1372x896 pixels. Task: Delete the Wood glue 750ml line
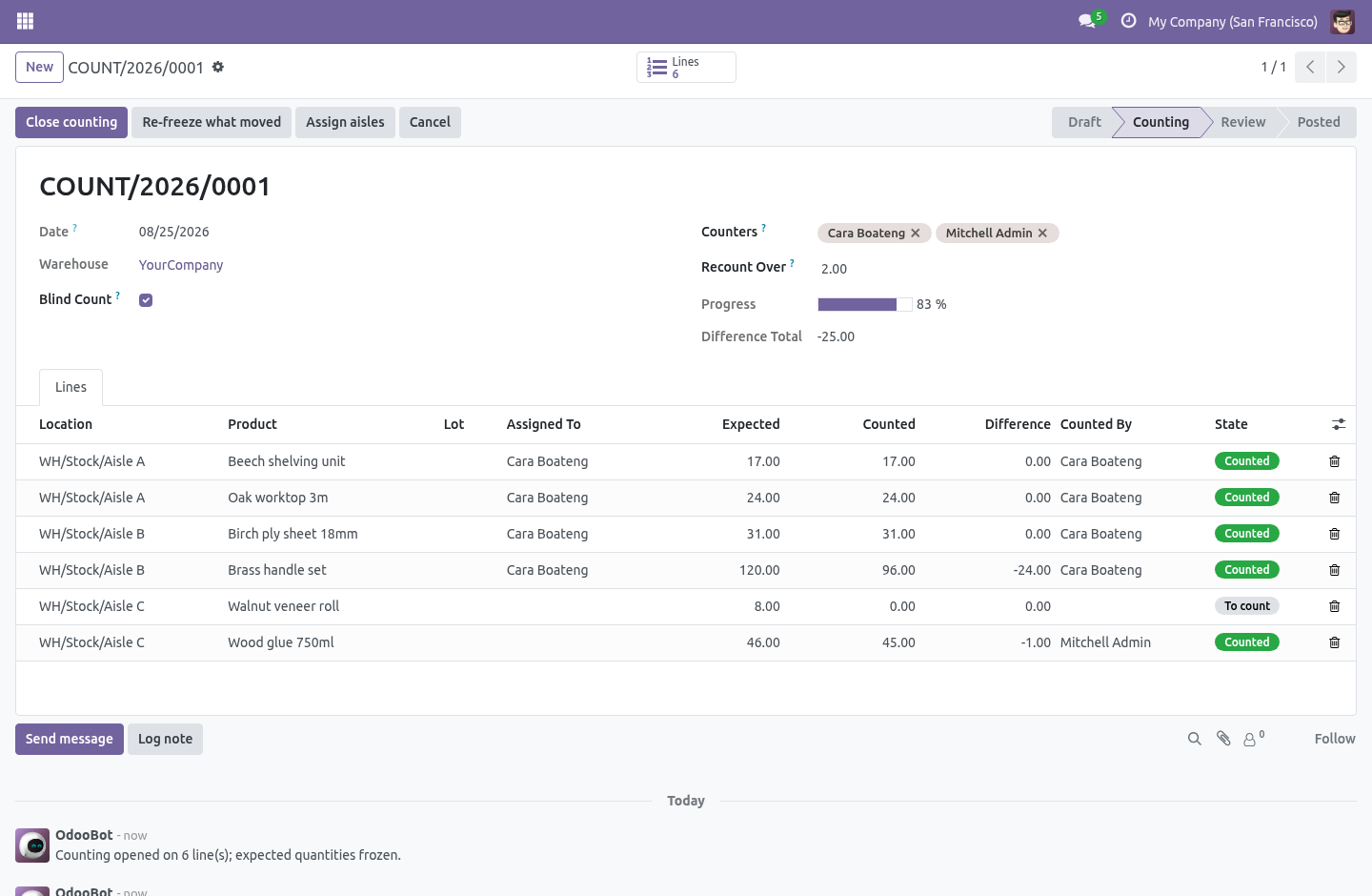pyautogui.click(x=1335, y=642)
